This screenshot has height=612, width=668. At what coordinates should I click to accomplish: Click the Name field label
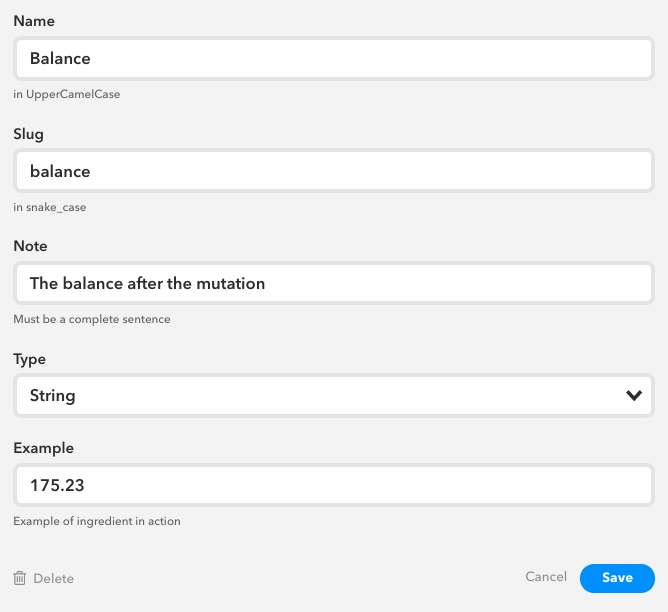[x=33, y=20]
